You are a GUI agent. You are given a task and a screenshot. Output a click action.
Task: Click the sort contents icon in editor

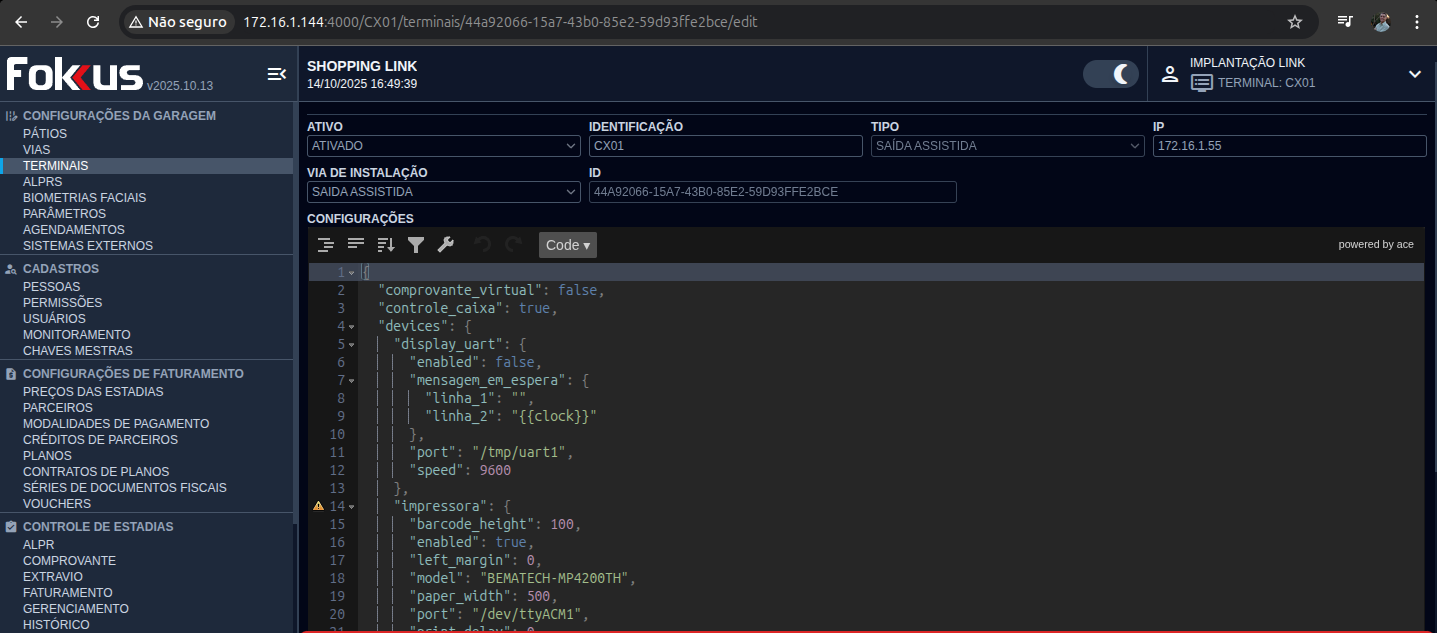click(386, 245)
